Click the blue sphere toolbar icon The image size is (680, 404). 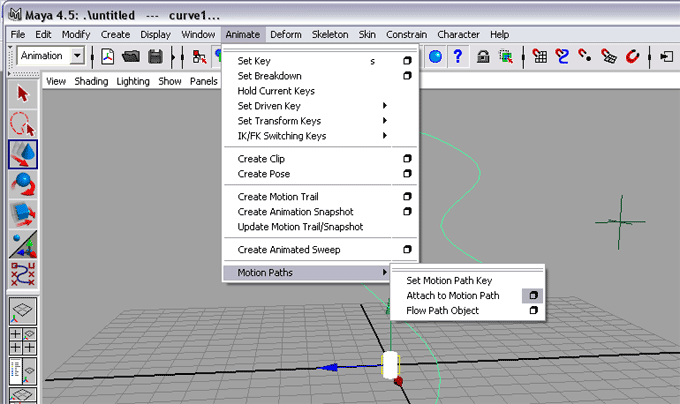435,56
